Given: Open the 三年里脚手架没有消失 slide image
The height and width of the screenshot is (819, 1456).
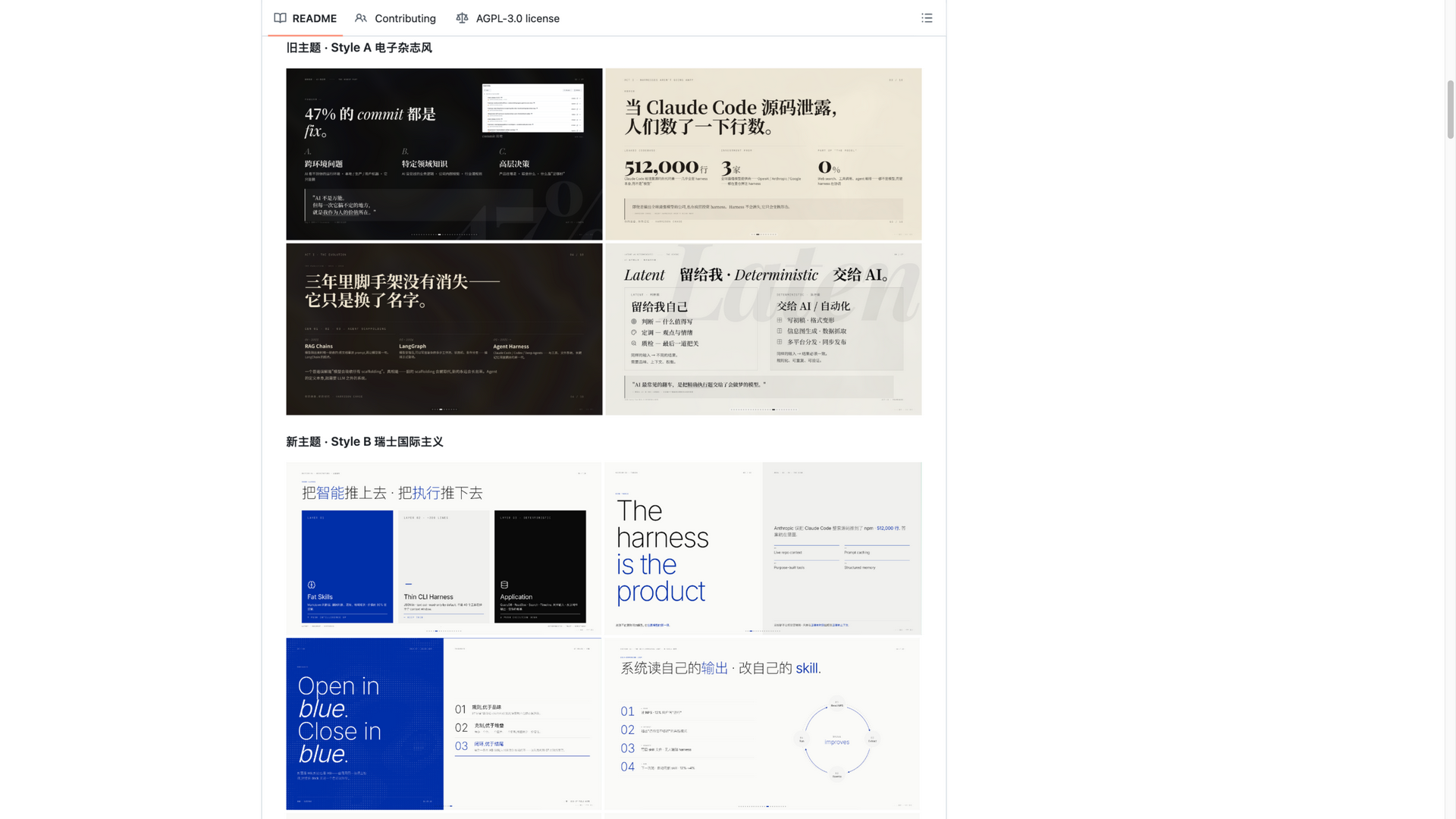Looking at the screenshot, I should tap(444, 329).
